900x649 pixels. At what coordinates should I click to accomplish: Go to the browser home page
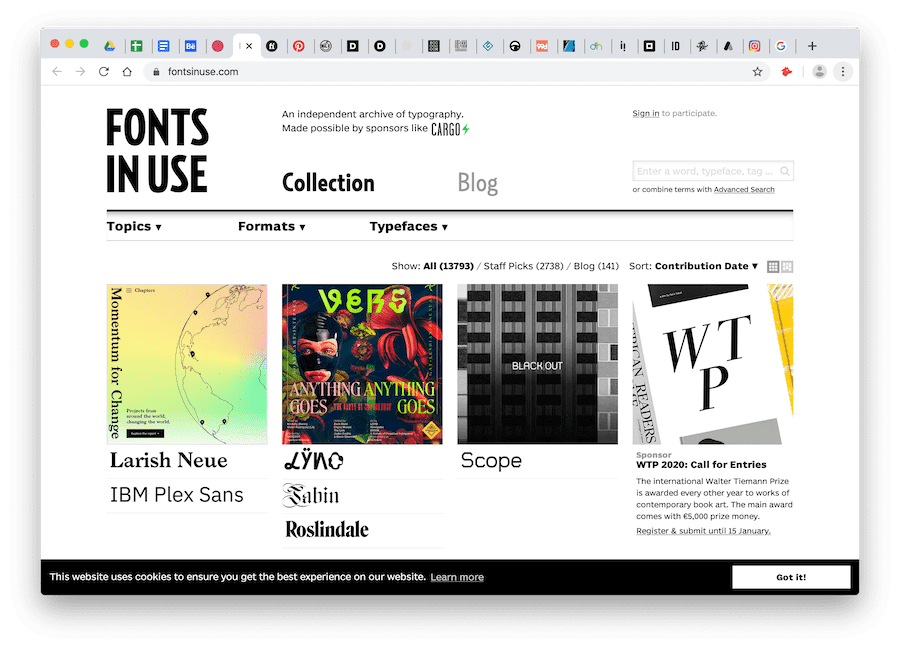[127, 72]
